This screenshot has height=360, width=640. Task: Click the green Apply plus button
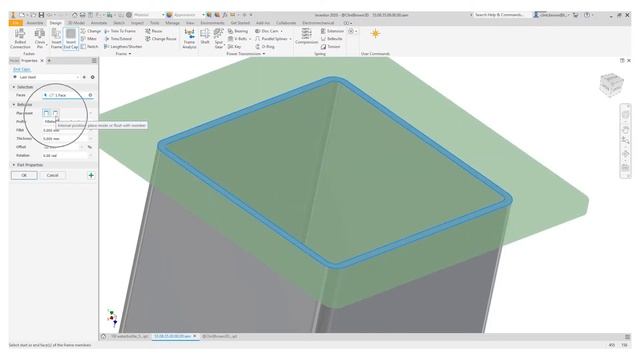91,176
